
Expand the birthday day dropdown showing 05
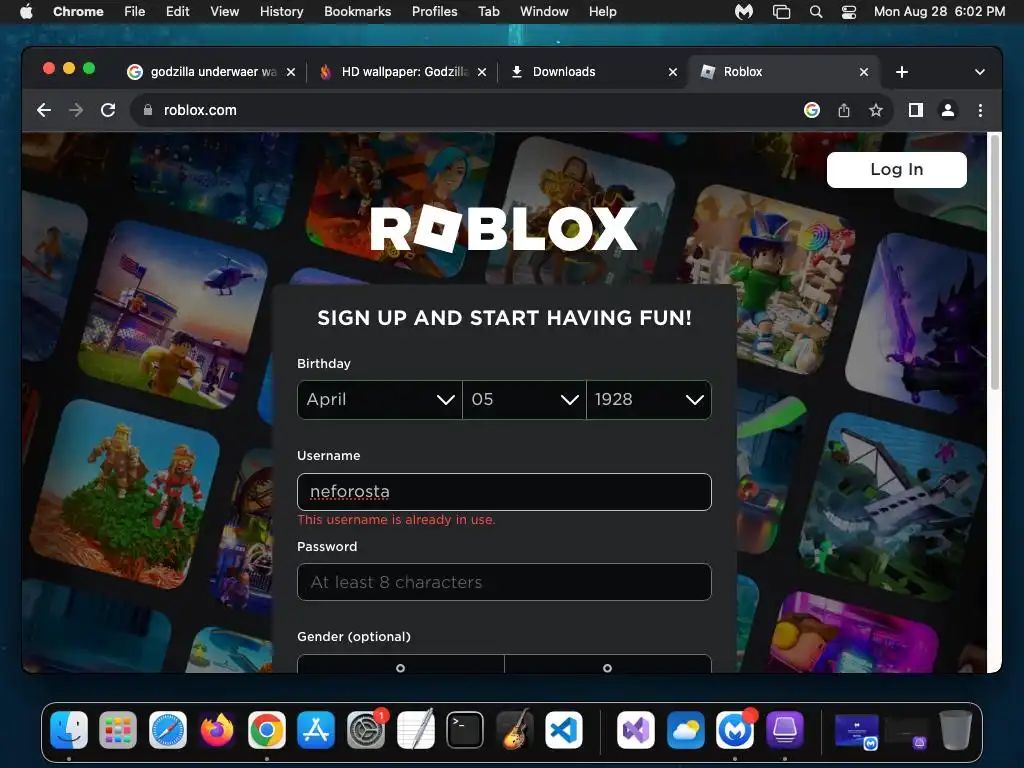(x=524, y=400)
